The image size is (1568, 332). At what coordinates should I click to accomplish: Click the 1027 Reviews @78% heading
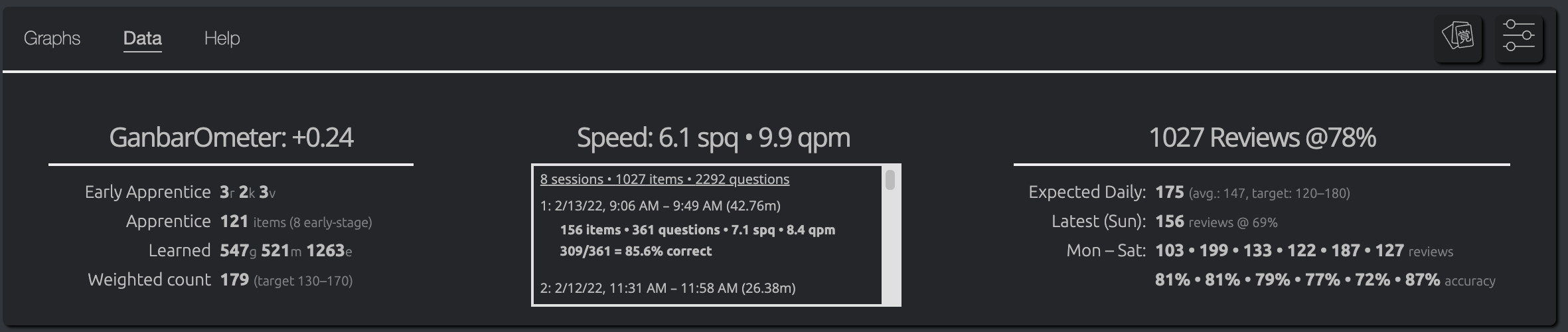[x=1261, y=137]
